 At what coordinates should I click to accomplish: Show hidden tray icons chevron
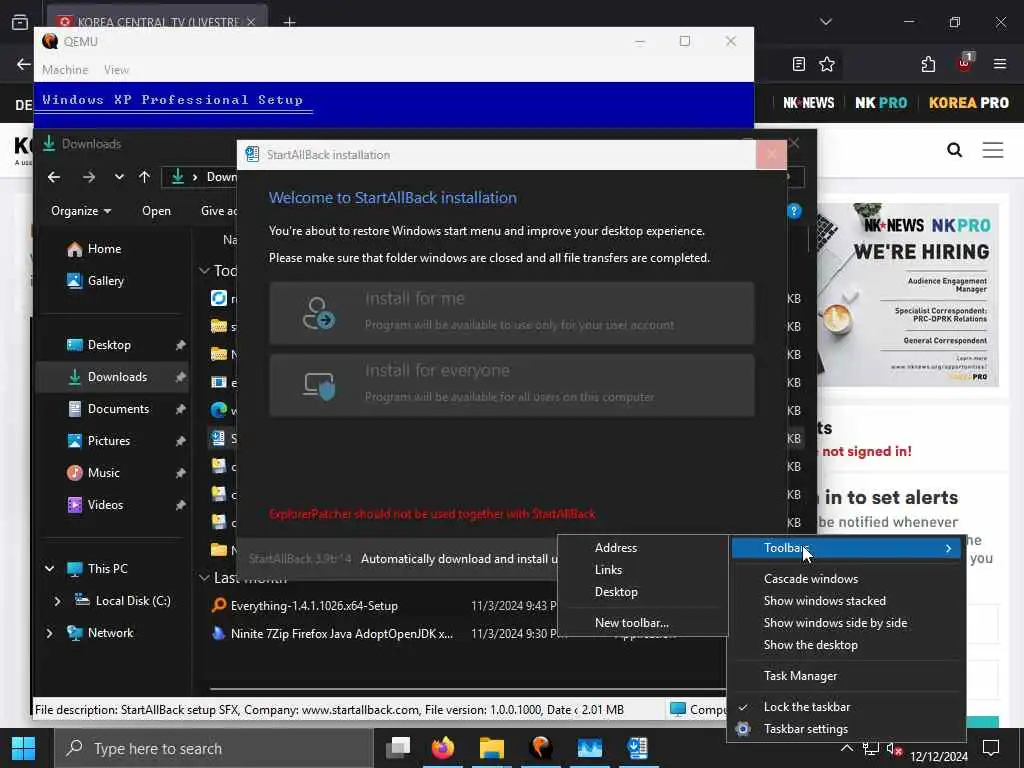pos(846,748)
